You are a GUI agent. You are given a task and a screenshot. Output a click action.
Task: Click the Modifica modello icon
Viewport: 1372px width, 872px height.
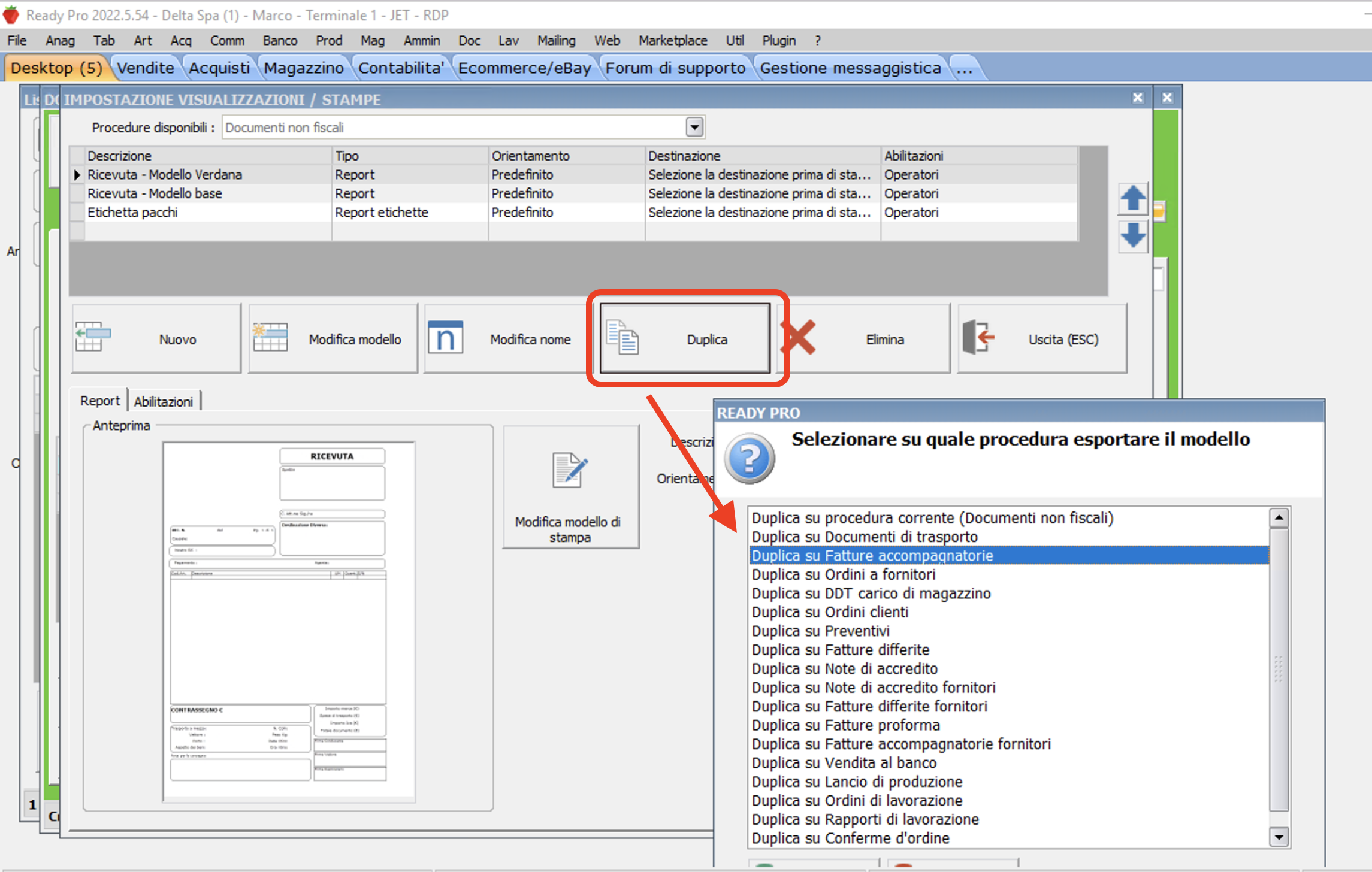point(270,337)
